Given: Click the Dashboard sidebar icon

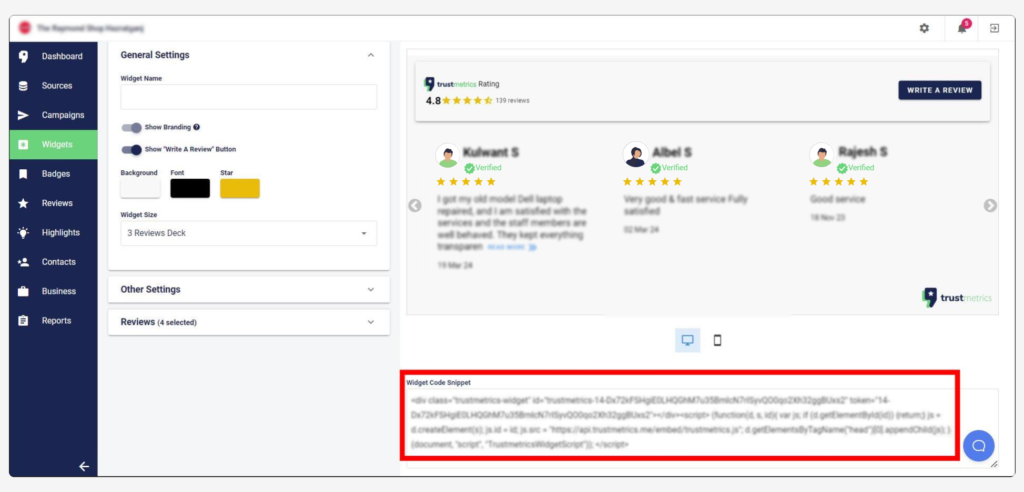Looking at the screenshot, I should click(24, 56).
